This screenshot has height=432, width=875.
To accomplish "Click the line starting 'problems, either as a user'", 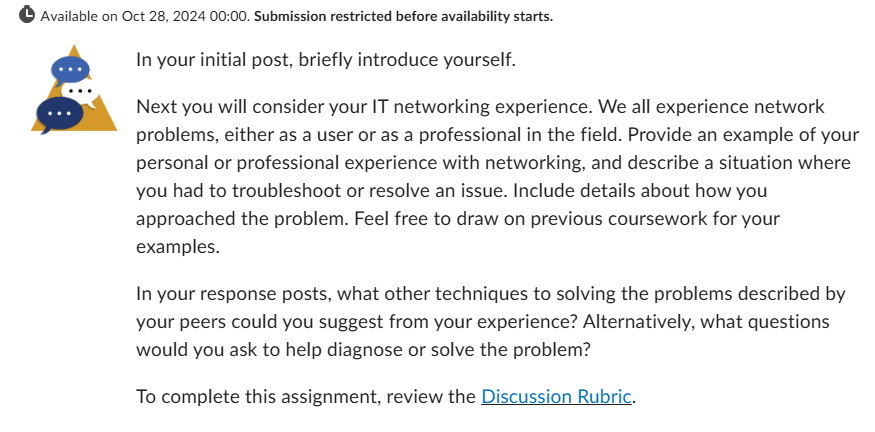I will pyautogui.click(x=497, y=135).
